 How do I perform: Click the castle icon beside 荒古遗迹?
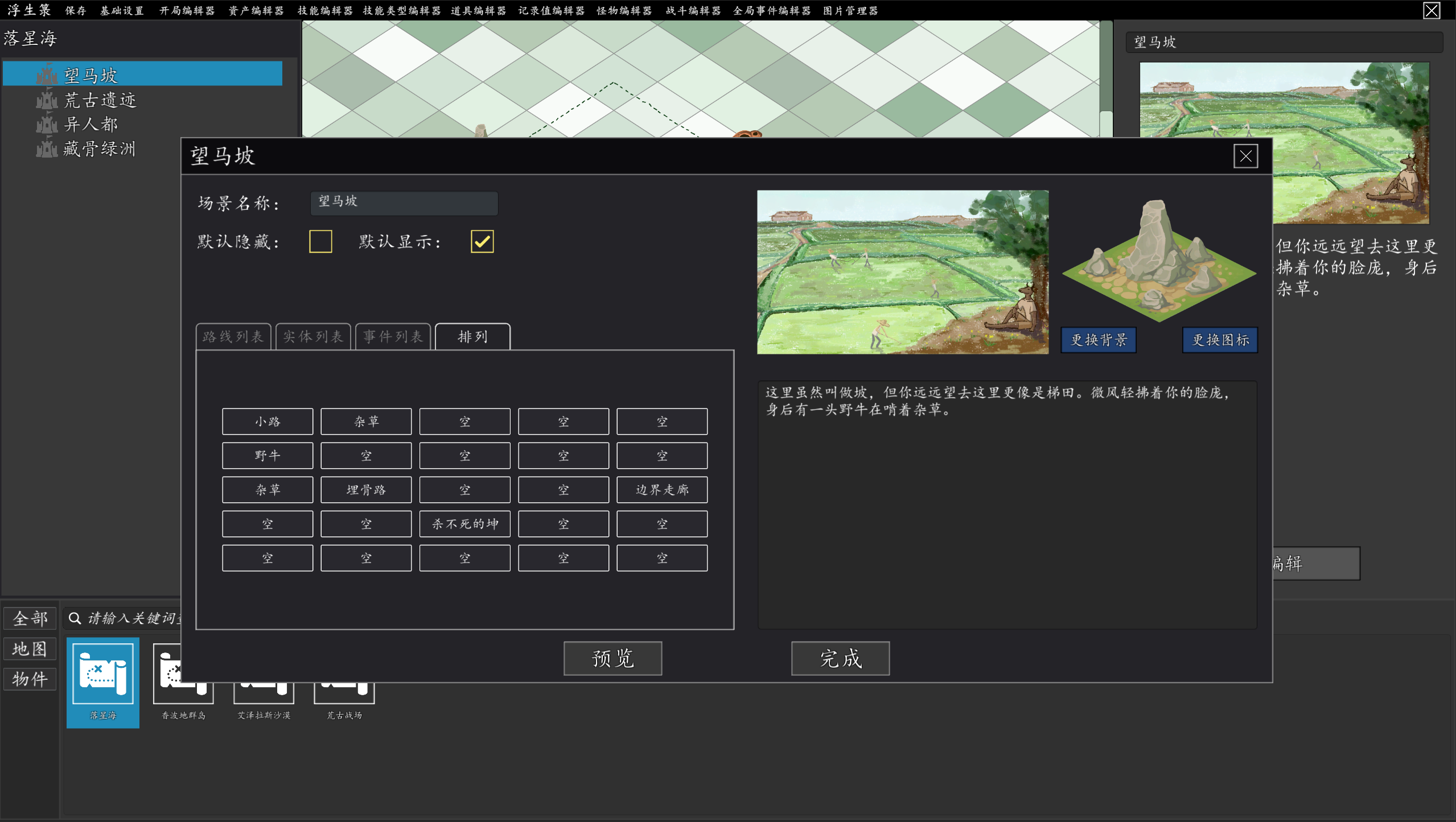(x=47, y=99)
